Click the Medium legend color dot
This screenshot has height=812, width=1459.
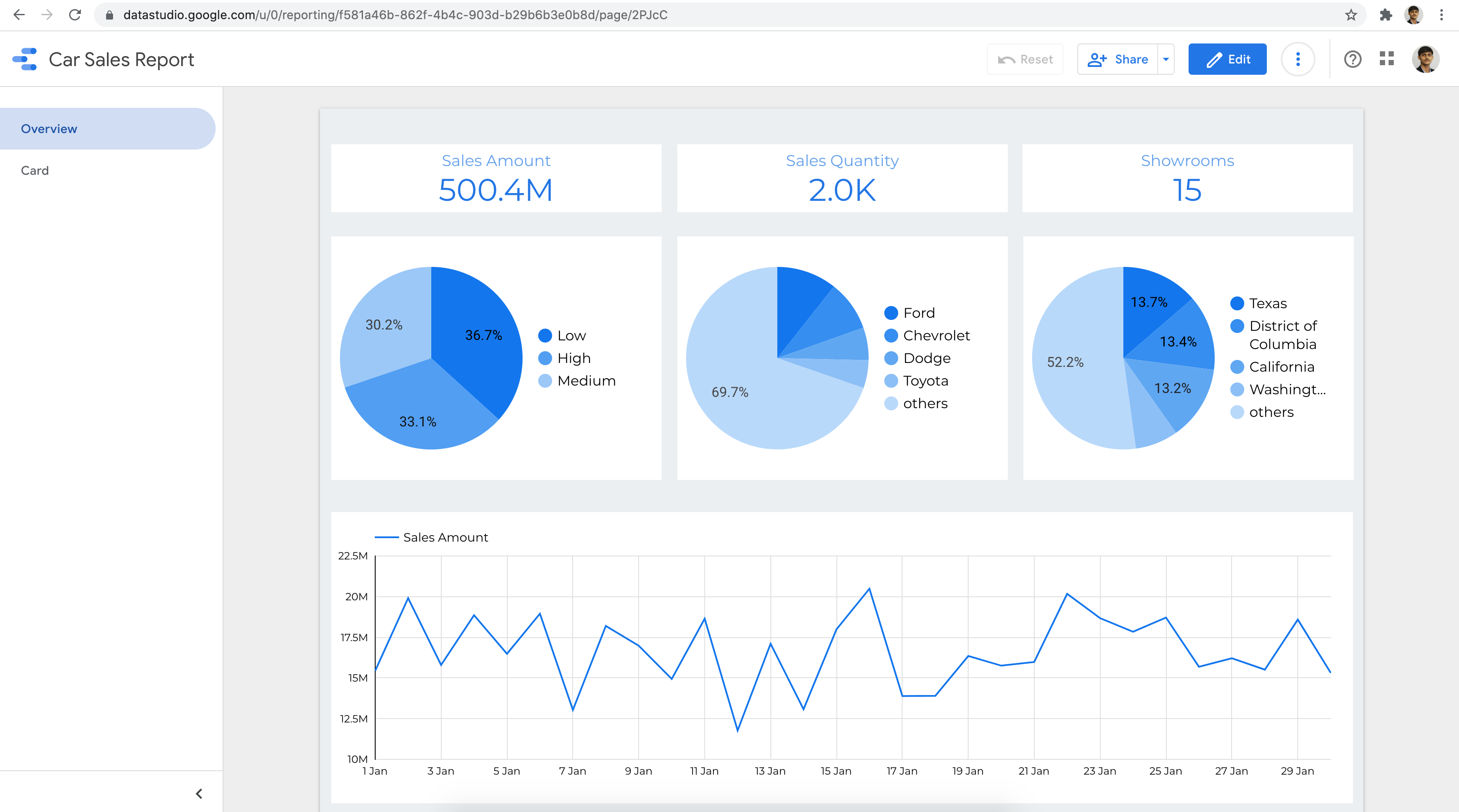tap(545, 381)
